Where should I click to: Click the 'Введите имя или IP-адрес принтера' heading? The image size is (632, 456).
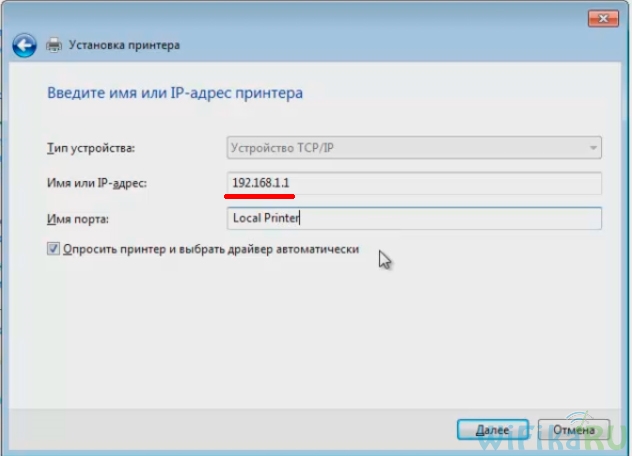click(175, 93)
